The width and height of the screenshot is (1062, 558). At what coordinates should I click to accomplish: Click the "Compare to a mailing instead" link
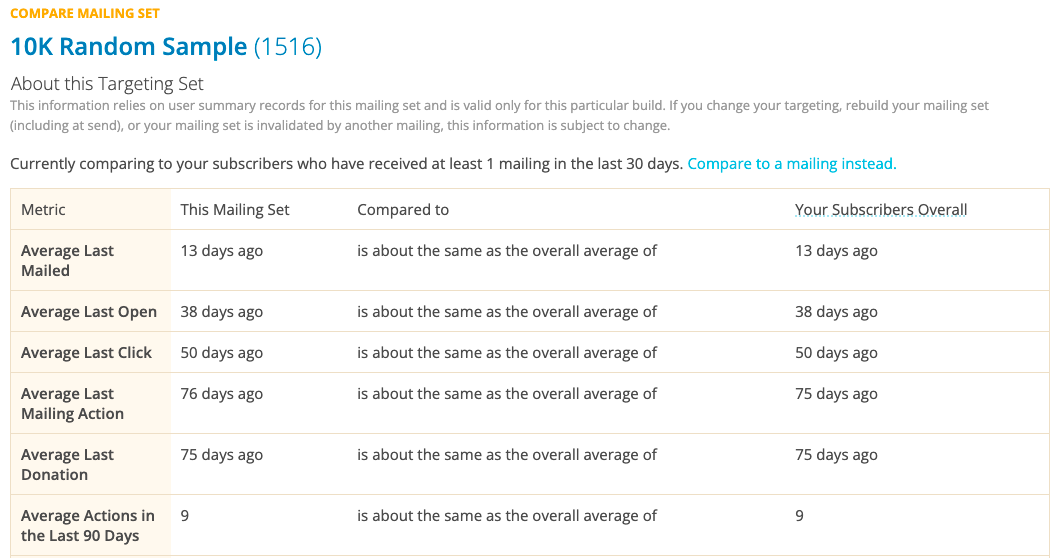(791, 164)
